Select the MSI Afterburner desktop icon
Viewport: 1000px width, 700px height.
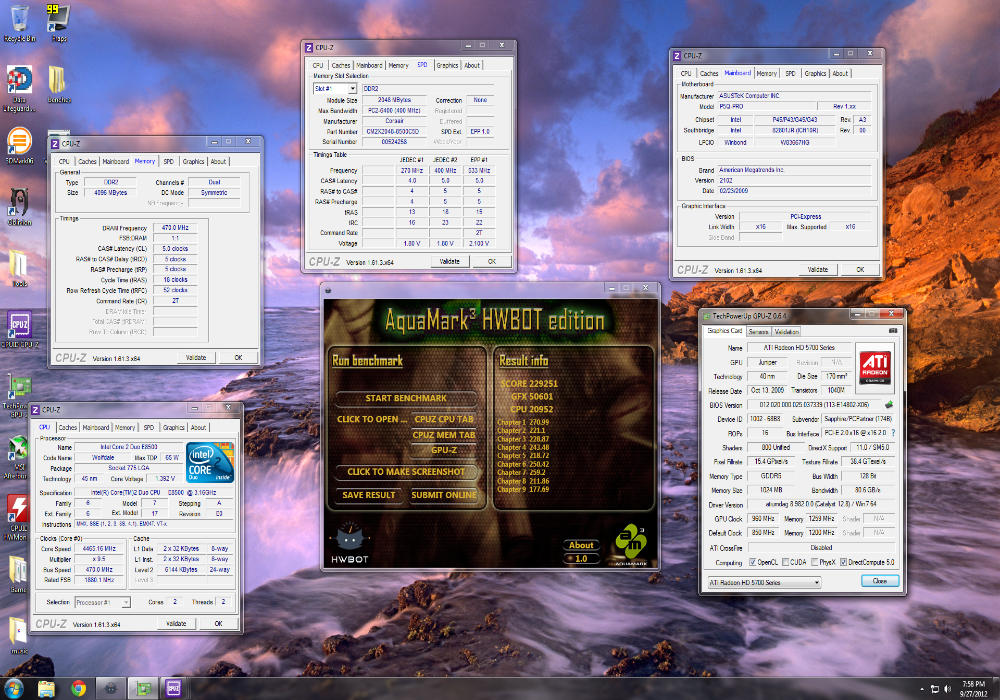[15, 456]
